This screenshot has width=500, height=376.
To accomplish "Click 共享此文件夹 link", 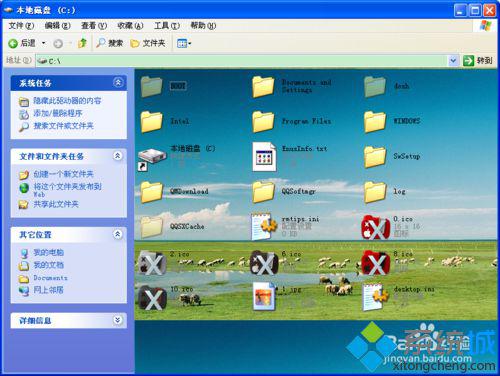I will pos(56,204).
